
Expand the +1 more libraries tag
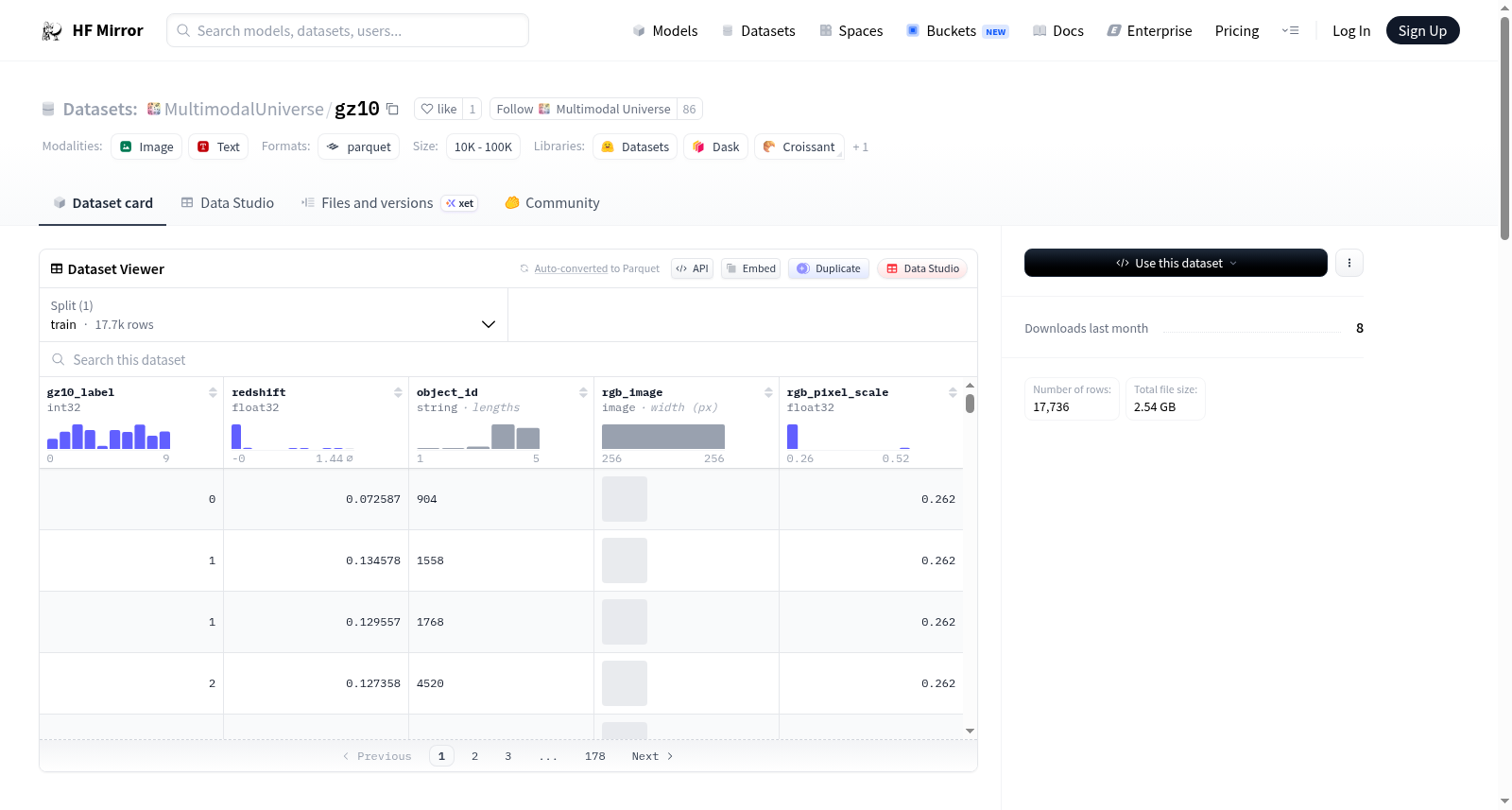coord(860,146)
